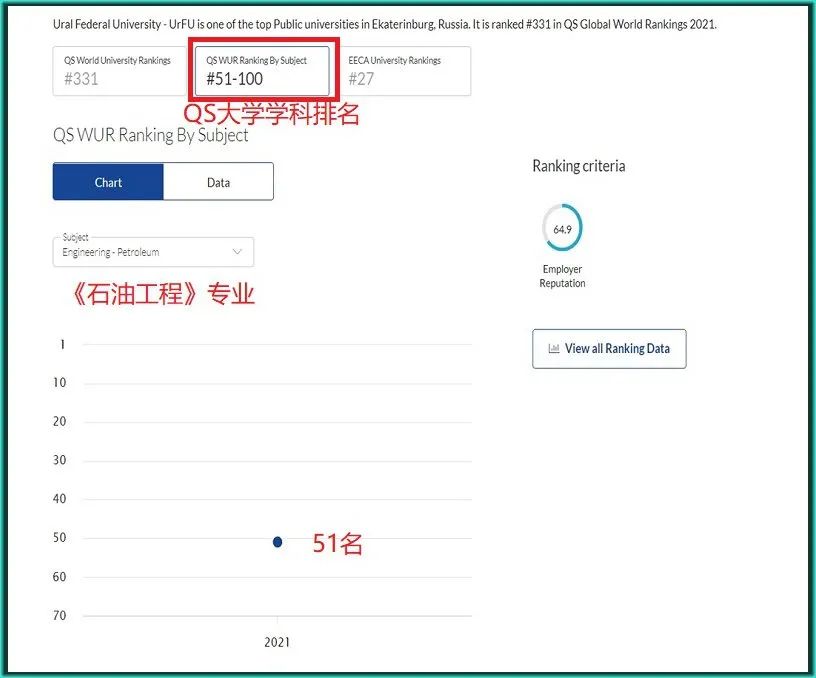Click the EECA University Rankings #27 card

405,70
